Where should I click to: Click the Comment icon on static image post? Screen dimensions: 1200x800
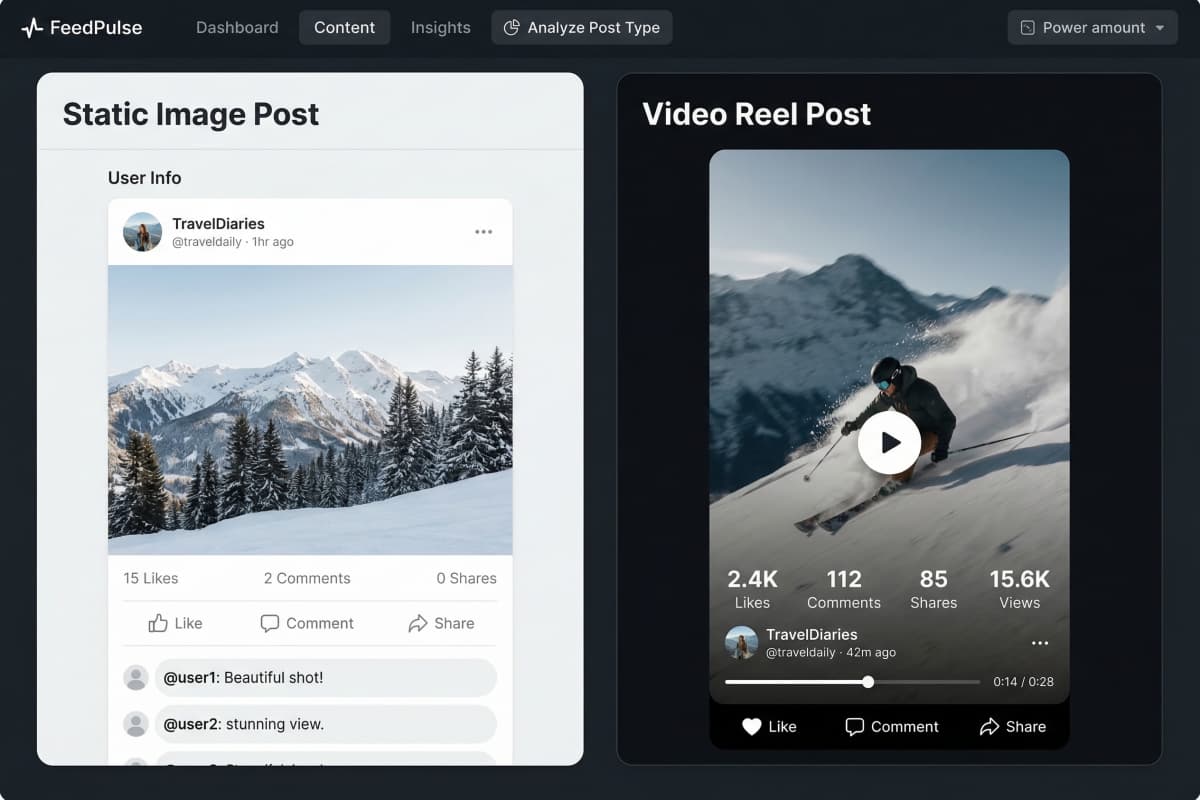point(270,623)
